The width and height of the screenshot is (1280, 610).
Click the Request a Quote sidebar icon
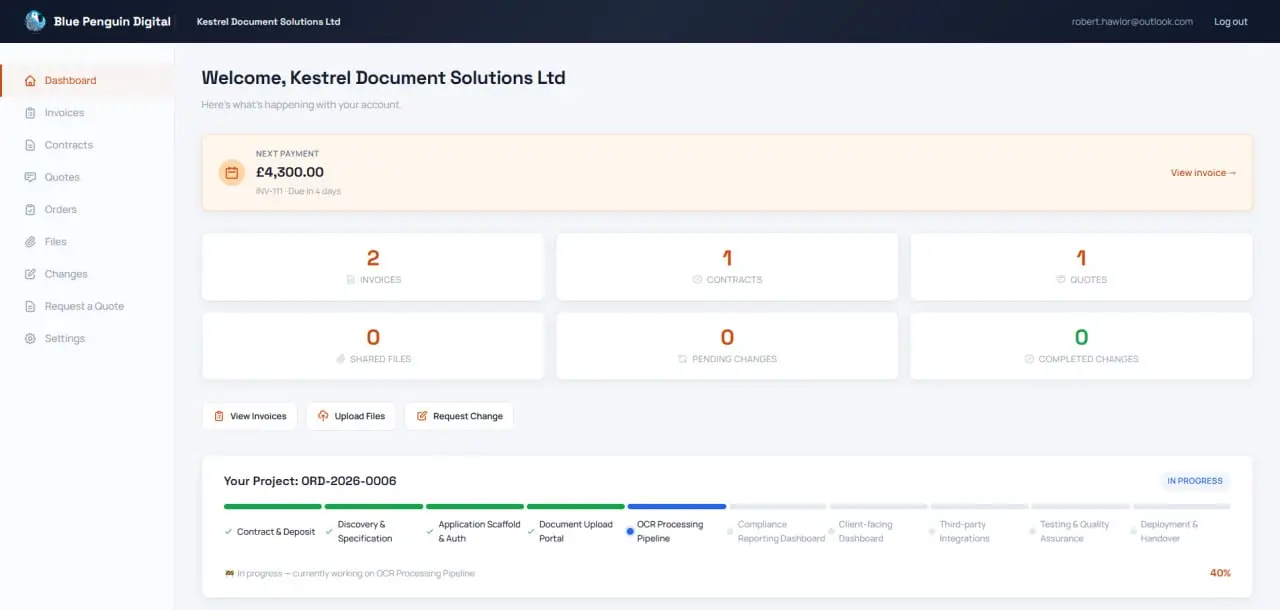click(x=30, y=306)
